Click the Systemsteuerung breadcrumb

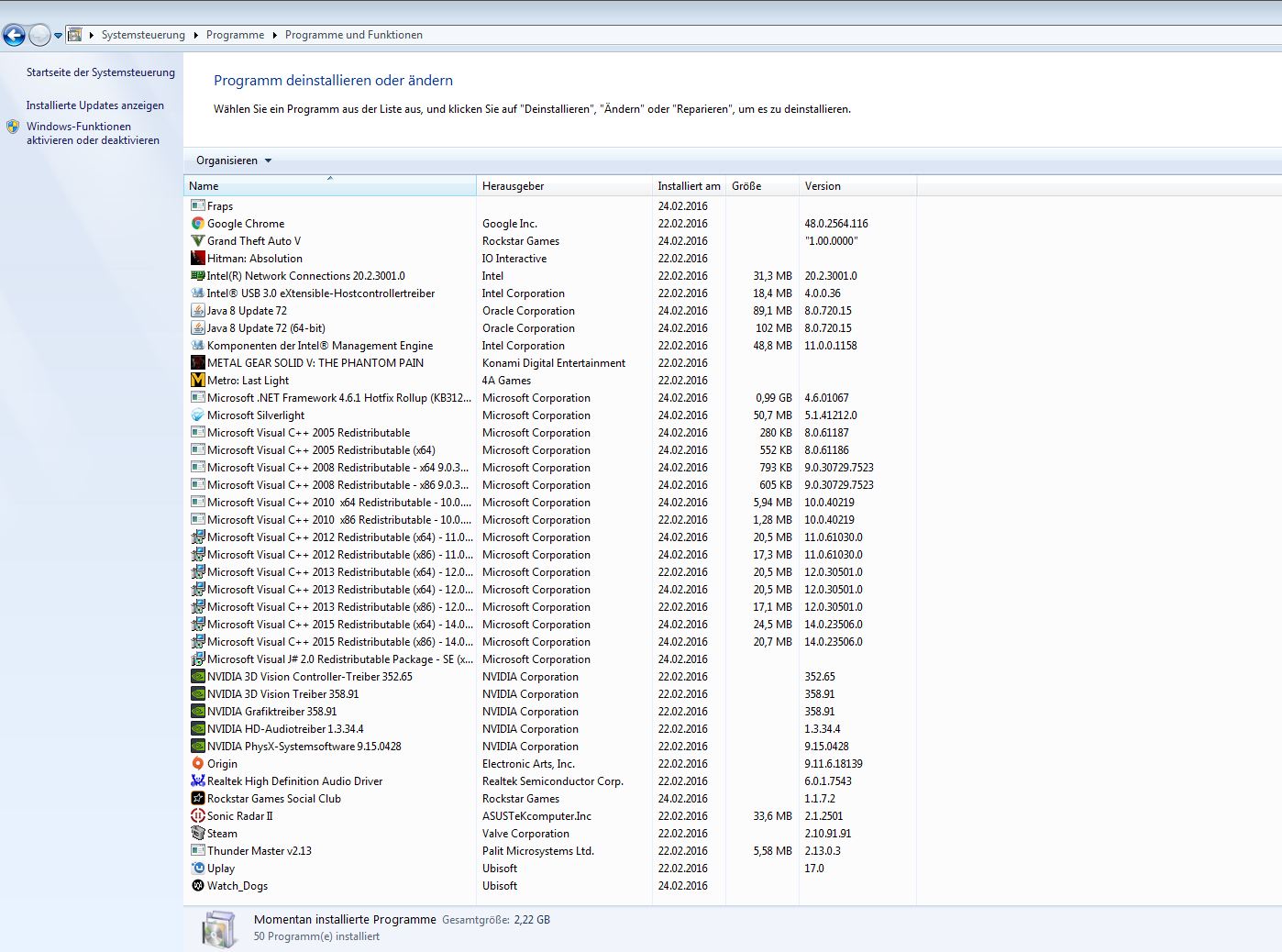click(143, 35)
